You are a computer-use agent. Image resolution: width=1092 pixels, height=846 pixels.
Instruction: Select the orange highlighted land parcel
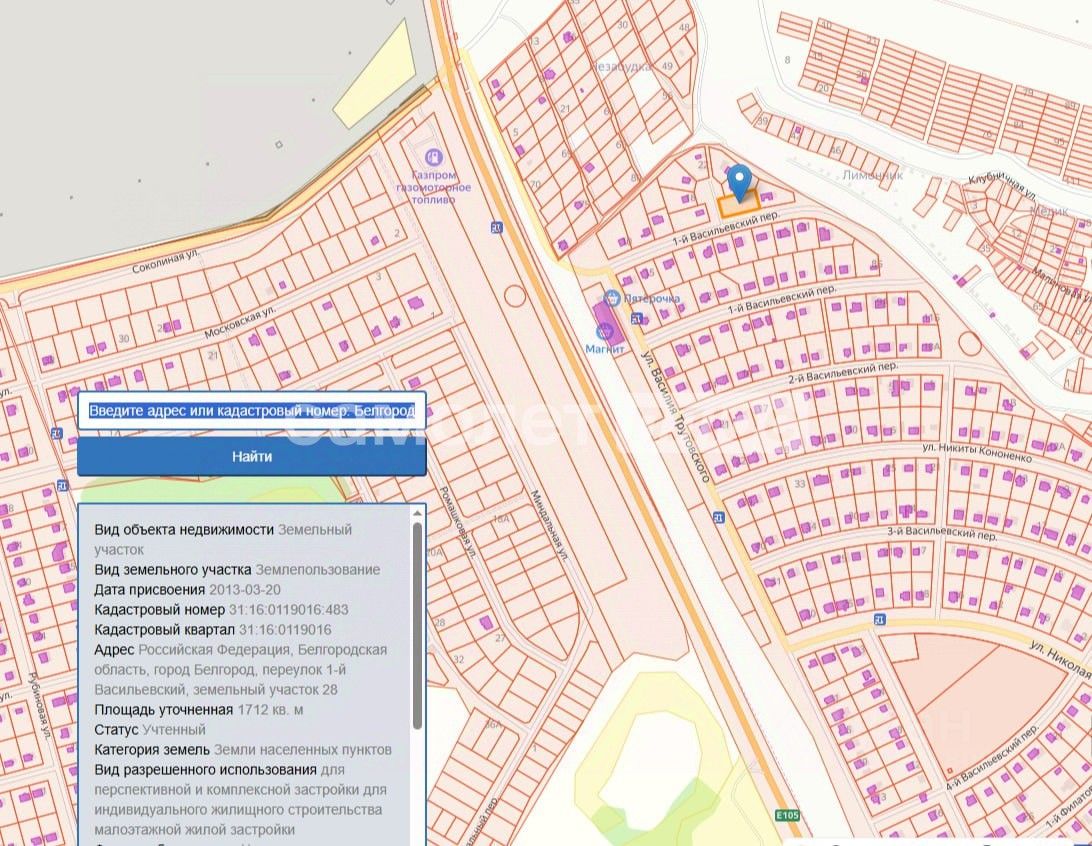point(738,204)
